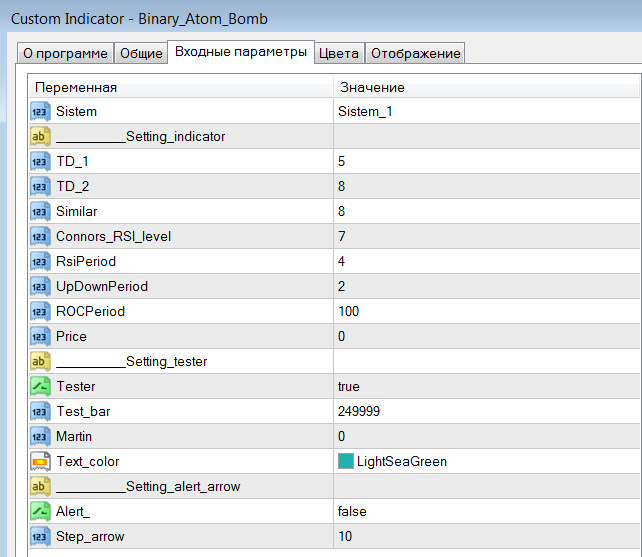Screen dimensions: 642x557
Task: Click the boolean icon beside Tester
Action: point(40,386)
